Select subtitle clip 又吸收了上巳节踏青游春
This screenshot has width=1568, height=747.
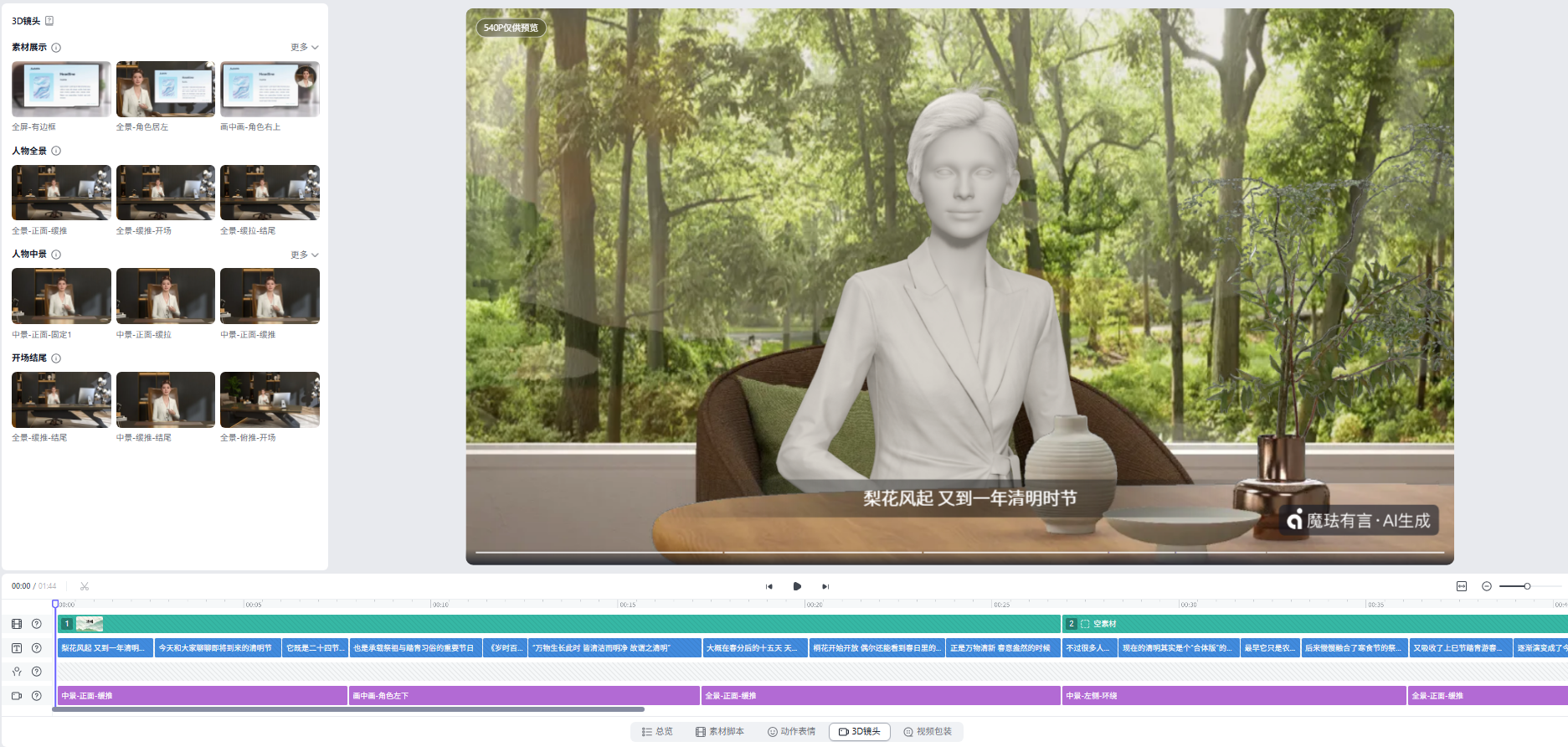tap(1461, 648)
